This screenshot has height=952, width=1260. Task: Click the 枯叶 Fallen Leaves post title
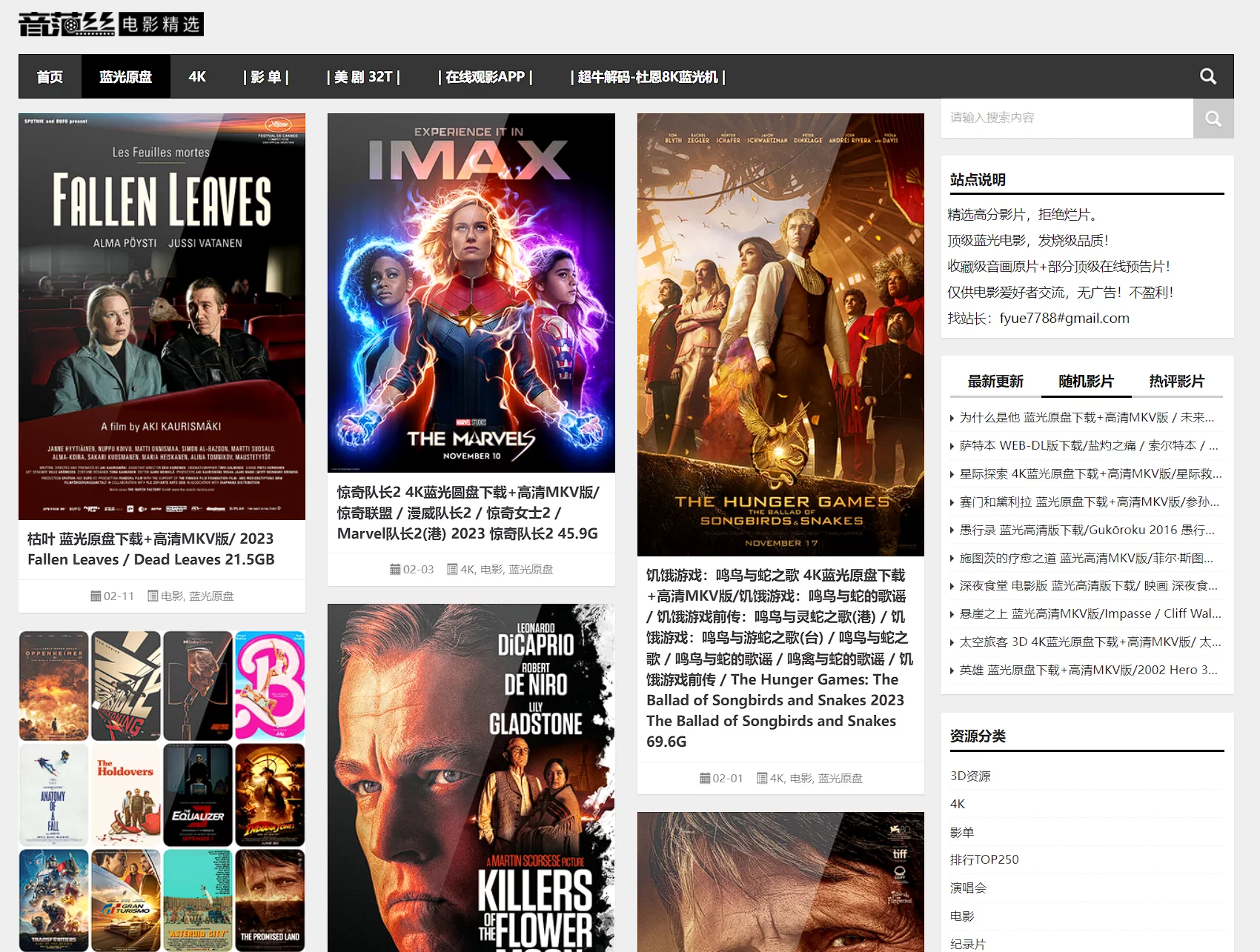151,549
